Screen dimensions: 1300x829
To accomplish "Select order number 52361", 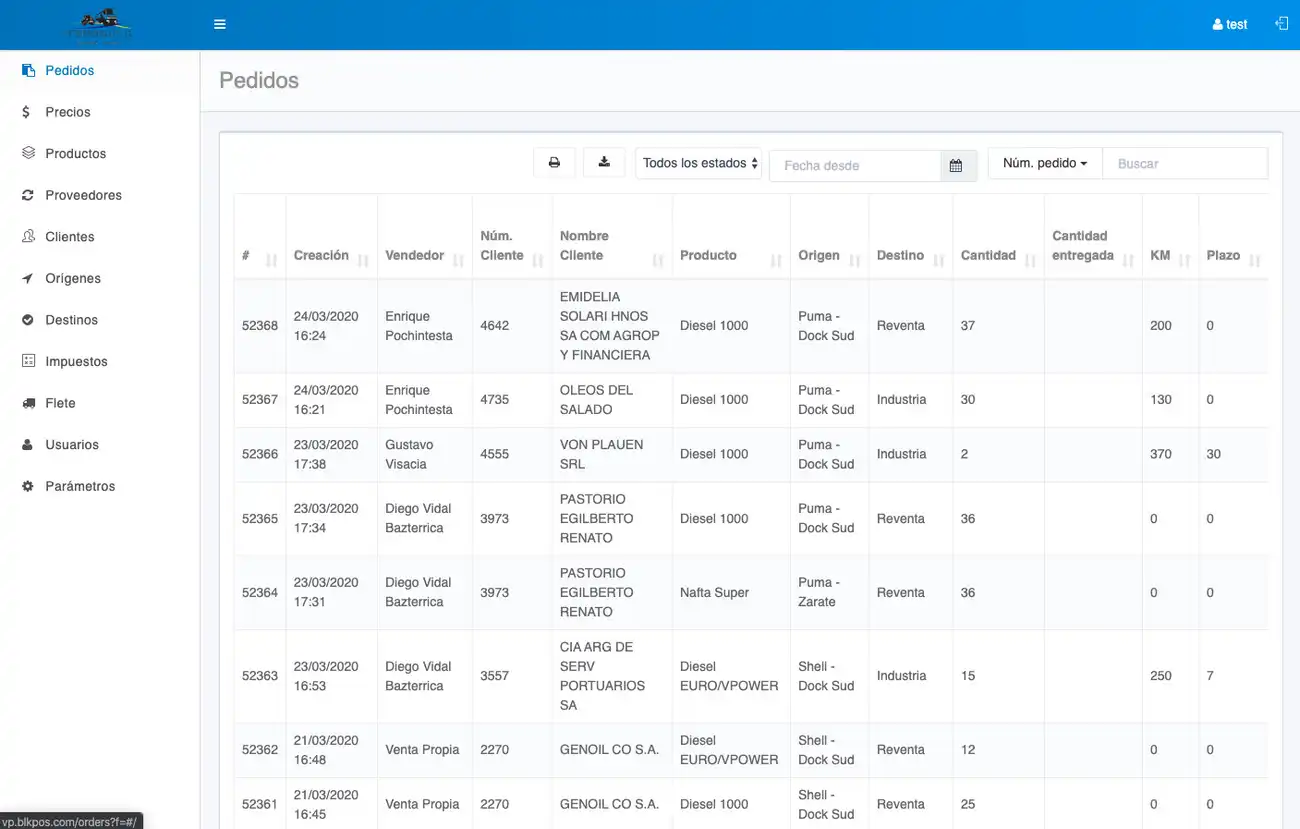I will tap(260, 804).
